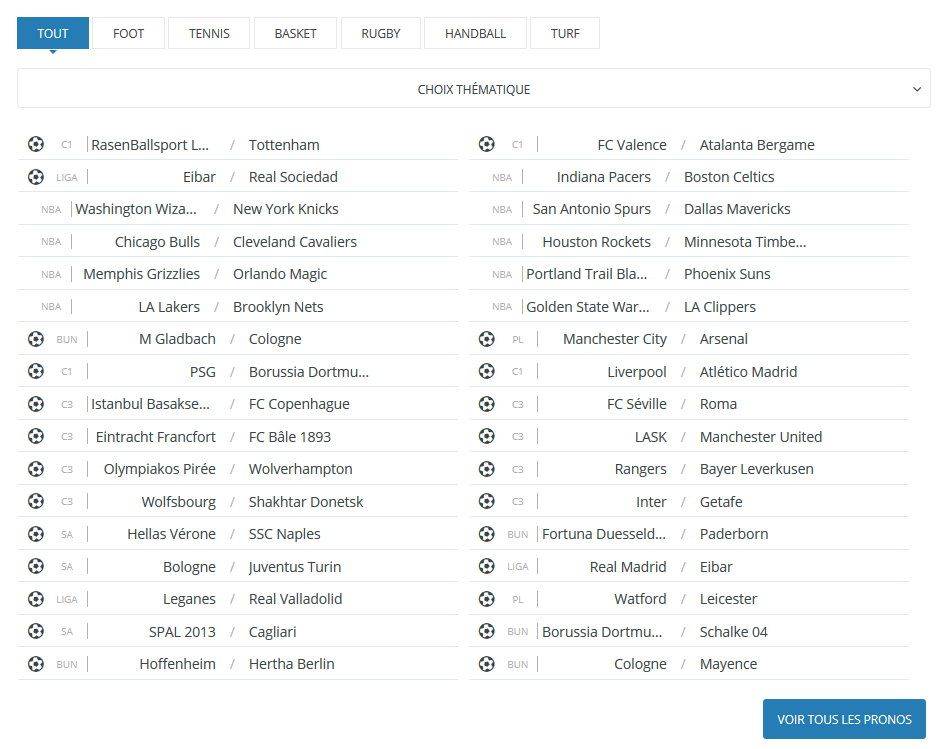Select the ball icon beside SPAL 2013 / Cagliari
944x749 pixels.
point(36,632)
